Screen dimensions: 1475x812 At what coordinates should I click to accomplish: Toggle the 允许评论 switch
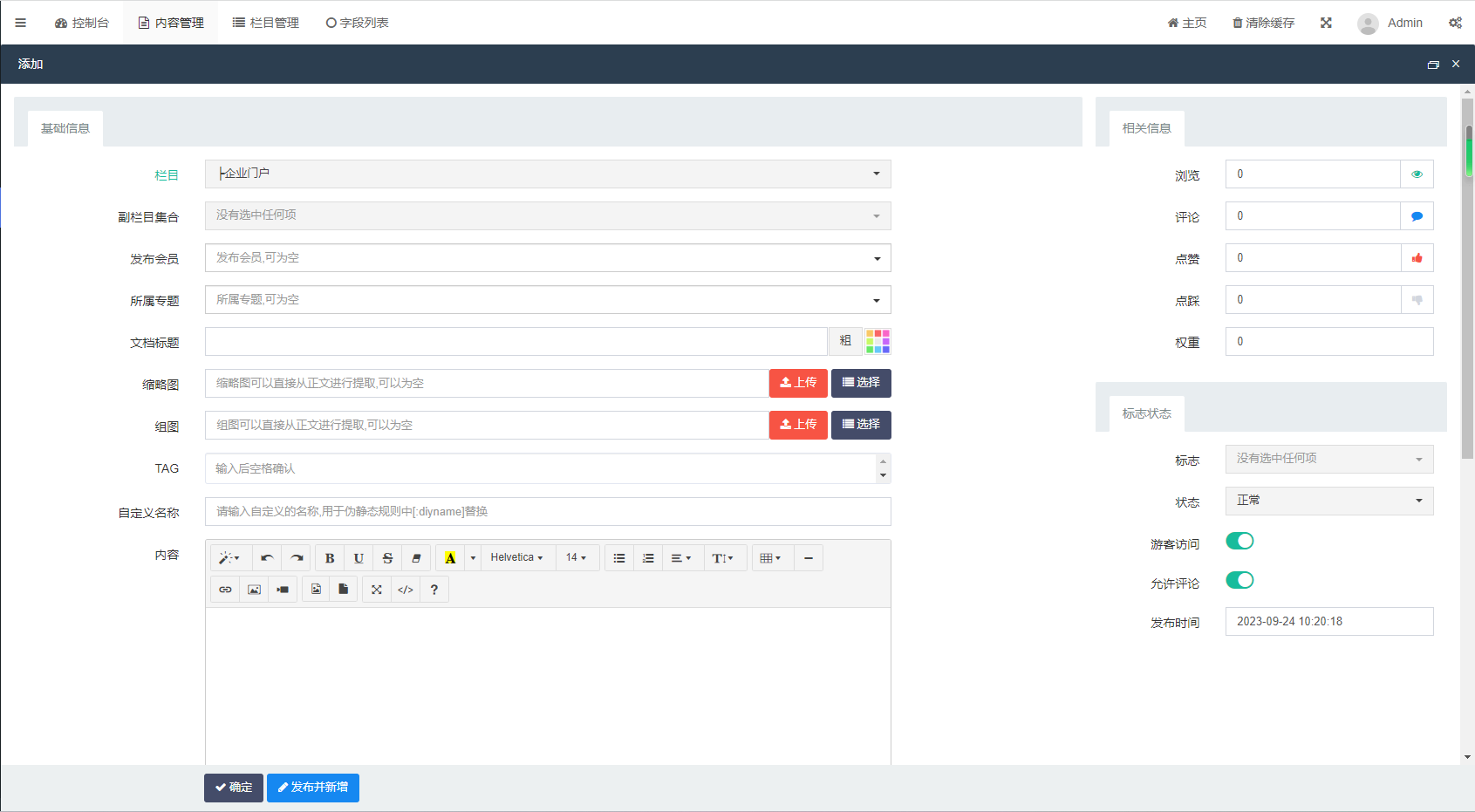coord(1239,581)
